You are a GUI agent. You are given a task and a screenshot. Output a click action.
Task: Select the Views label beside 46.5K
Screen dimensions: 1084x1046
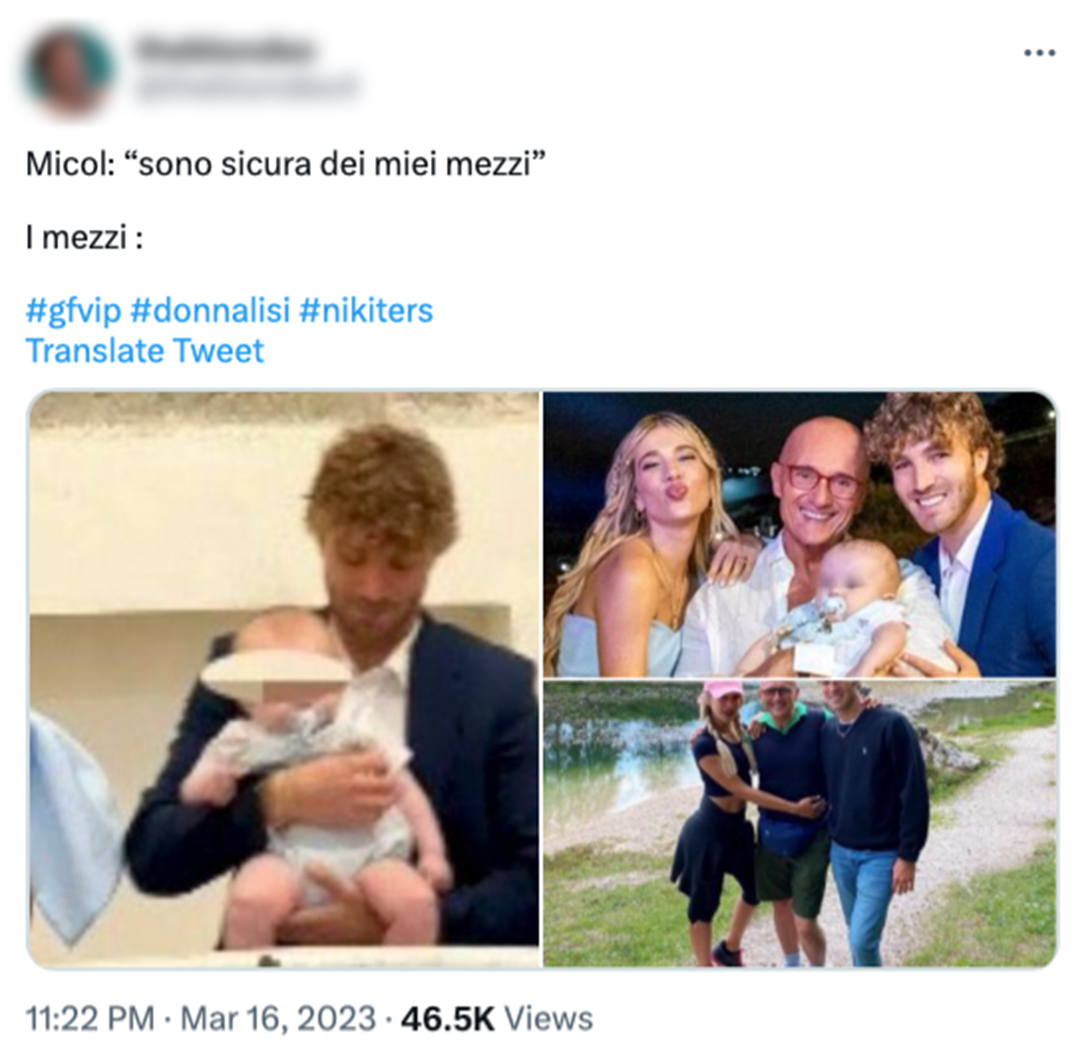(548, 1018)
